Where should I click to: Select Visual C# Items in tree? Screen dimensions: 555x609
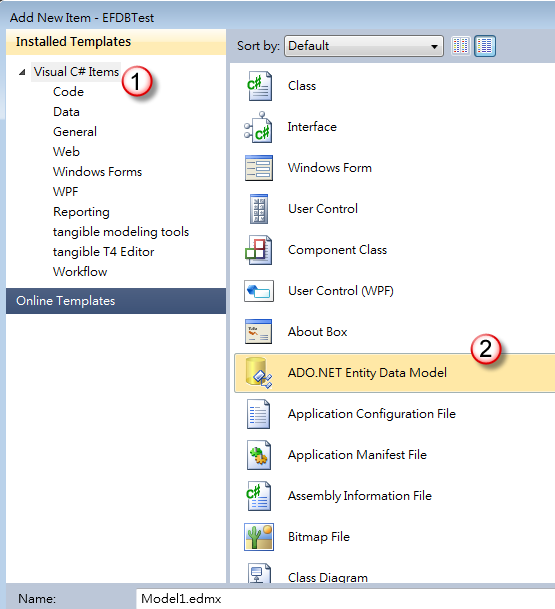click(x=76, y=72)
